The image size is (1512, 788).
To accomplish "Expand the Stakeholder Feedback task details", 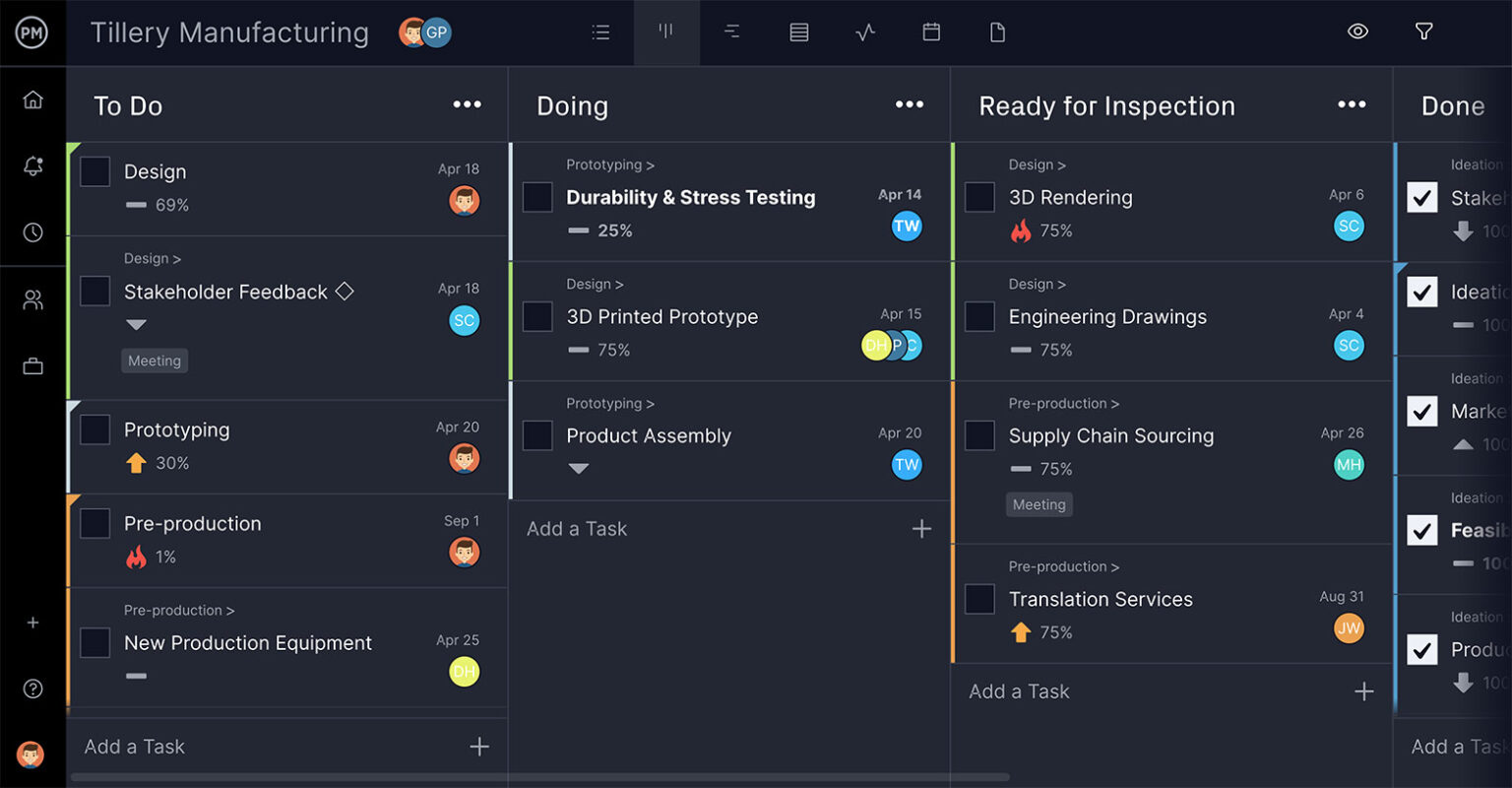I will point(136,325).
